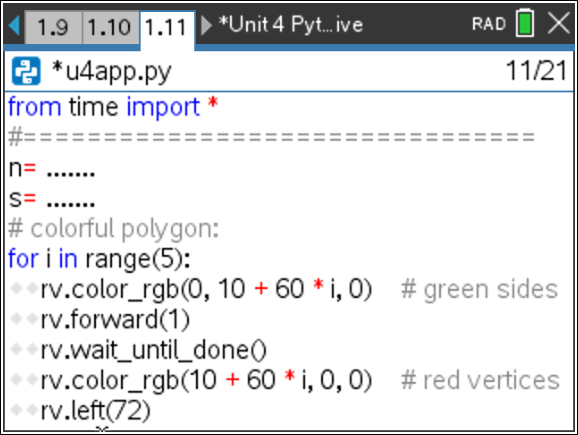Click the 'for i in range(5):' line

click(99, 259)
